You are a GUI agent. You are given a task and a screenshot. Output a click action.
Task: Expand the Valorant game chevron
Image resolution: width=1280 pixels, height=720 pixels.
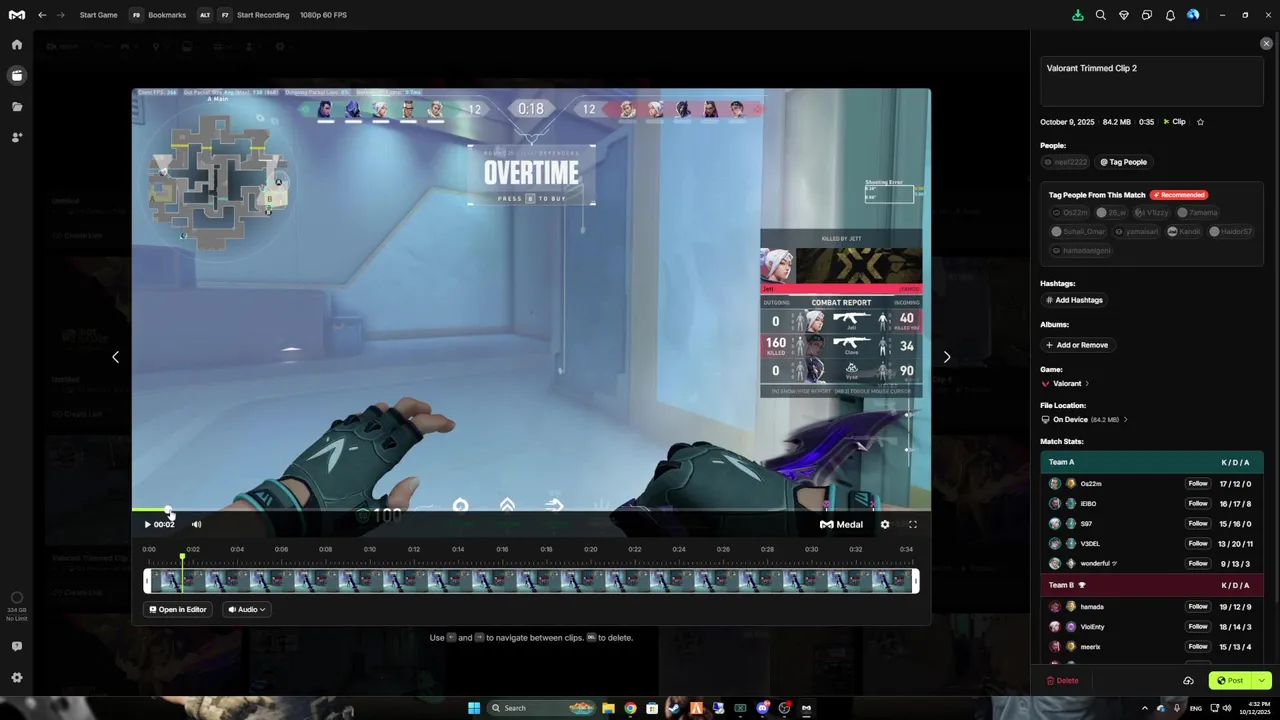pos(1087,384)
